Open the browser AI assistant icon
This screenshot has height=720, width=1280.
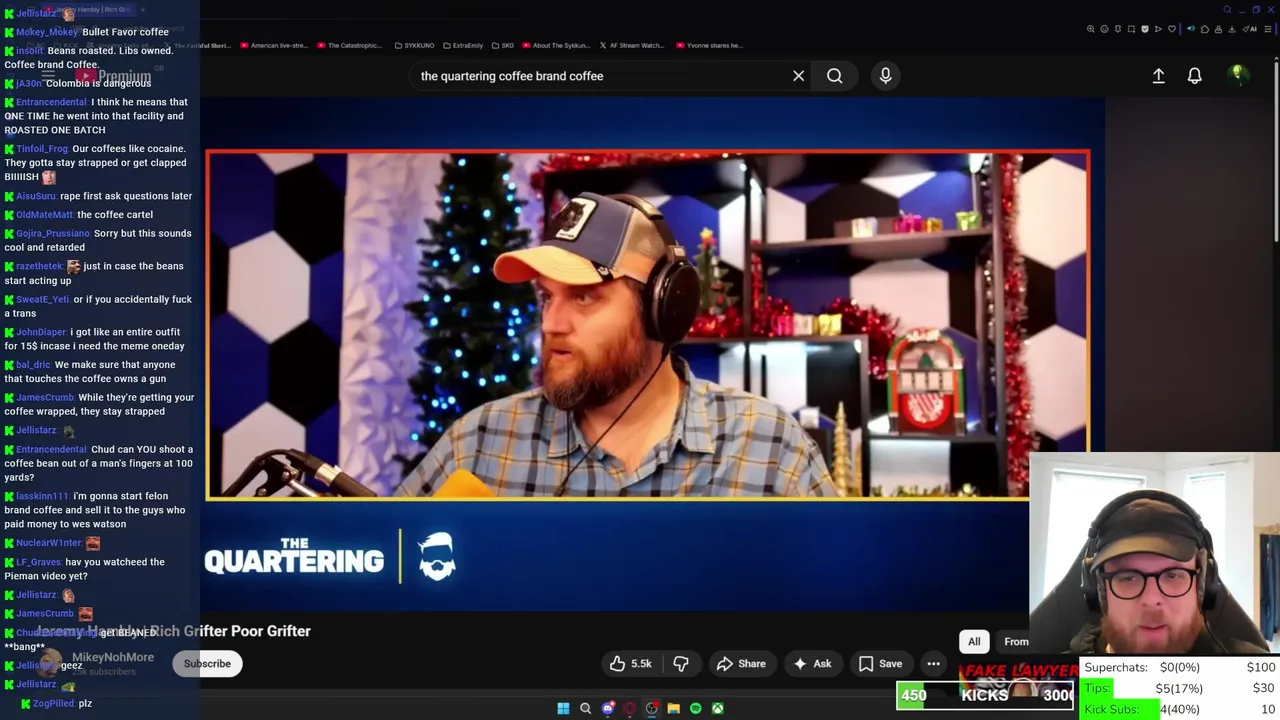[x=1250, y=29]
